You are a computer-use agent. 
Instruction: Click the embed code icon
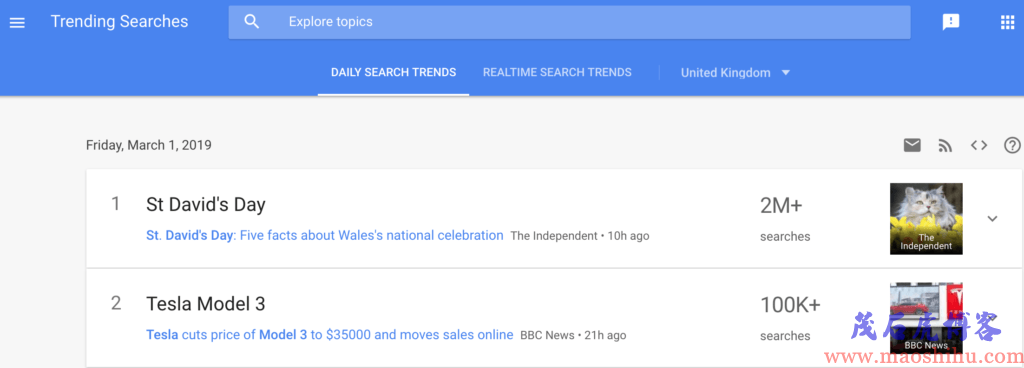(978, 146)
